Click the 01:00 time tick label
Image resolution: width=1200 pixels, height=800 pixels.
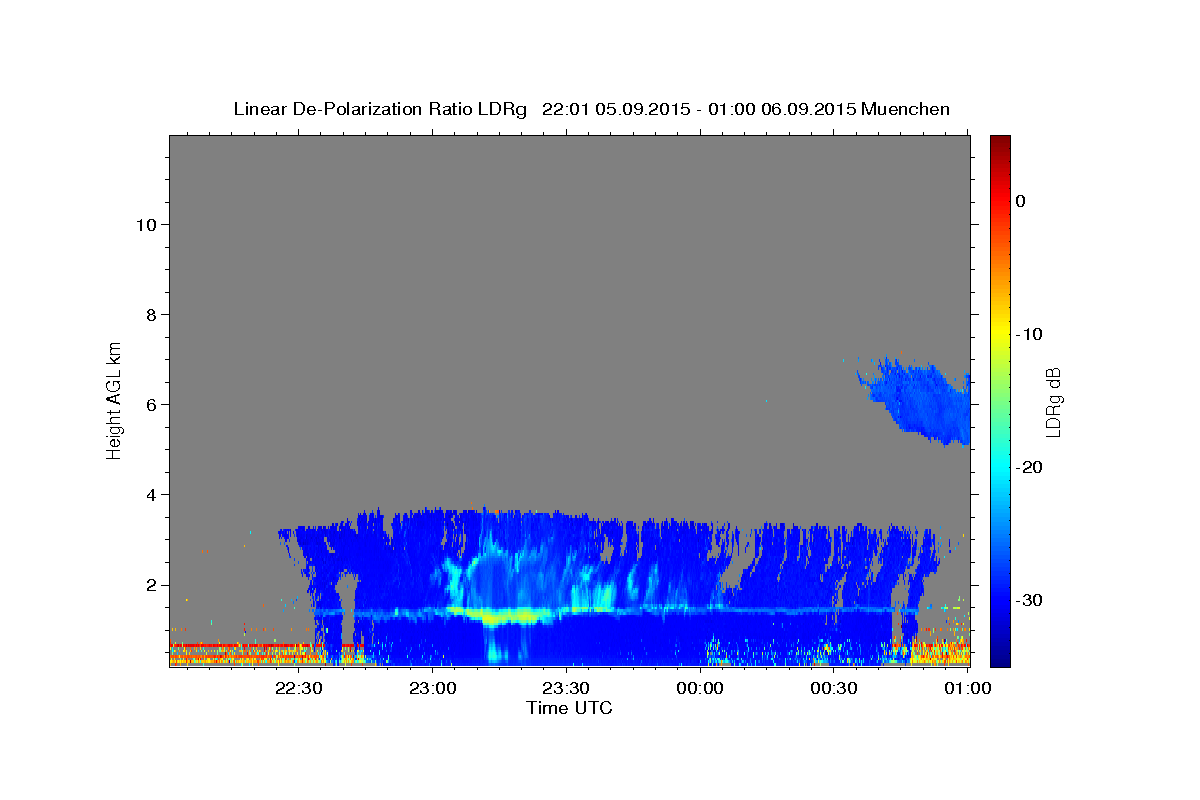(968, 689)
